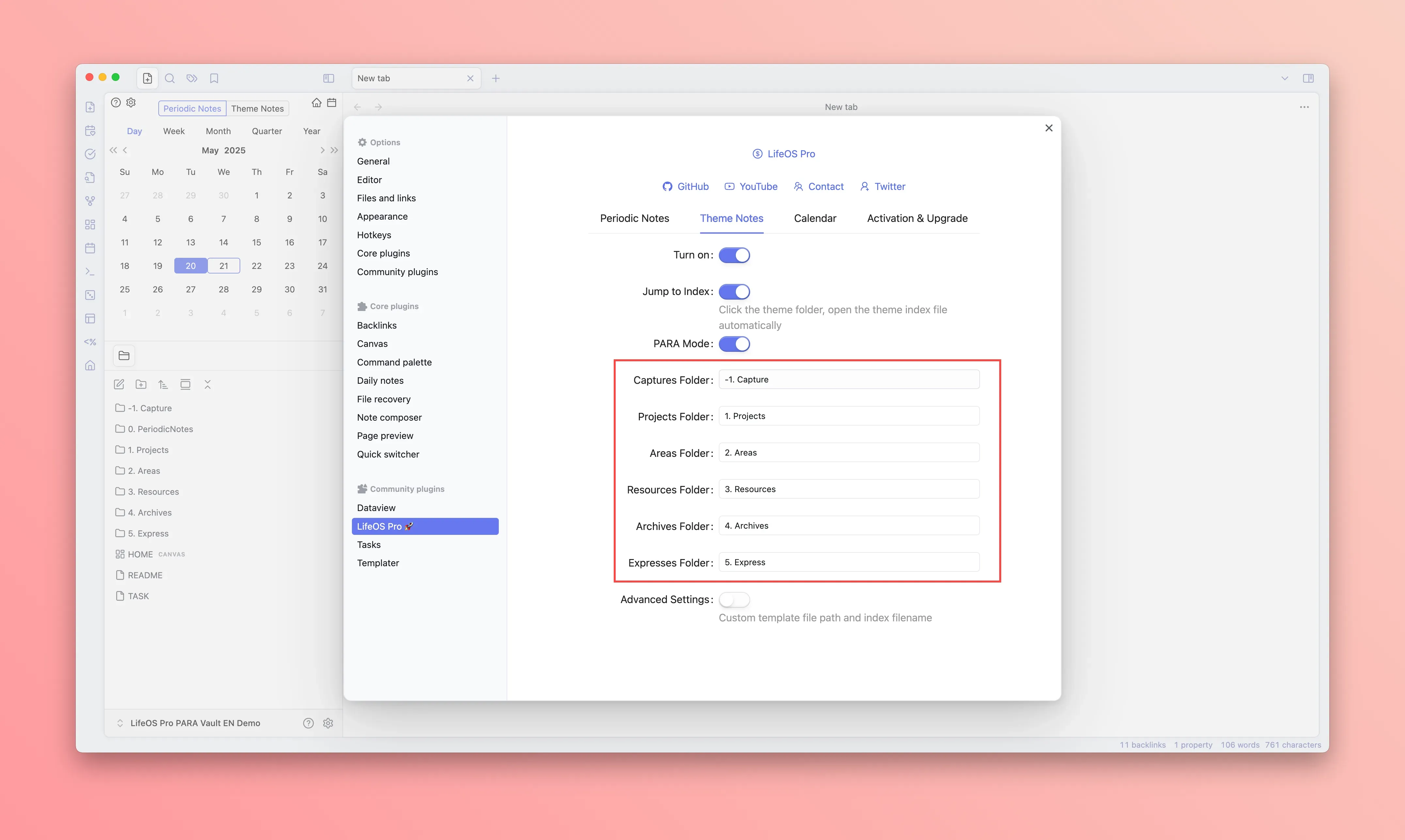
Task: Enable the Advanced Settings toggle
Action: [734, 599]
